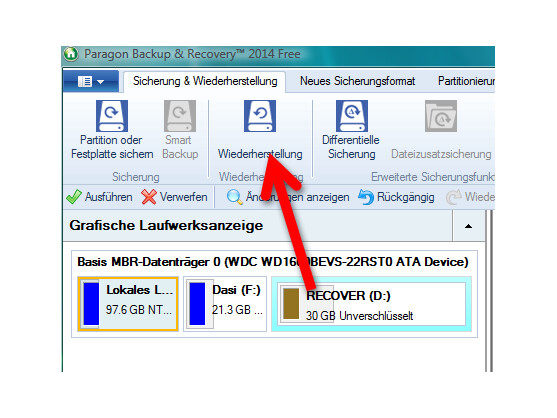Collapse the Grafische Laufwerksanzeige panel
Screen dimensions: 557x418
click(x=469, y=226)
